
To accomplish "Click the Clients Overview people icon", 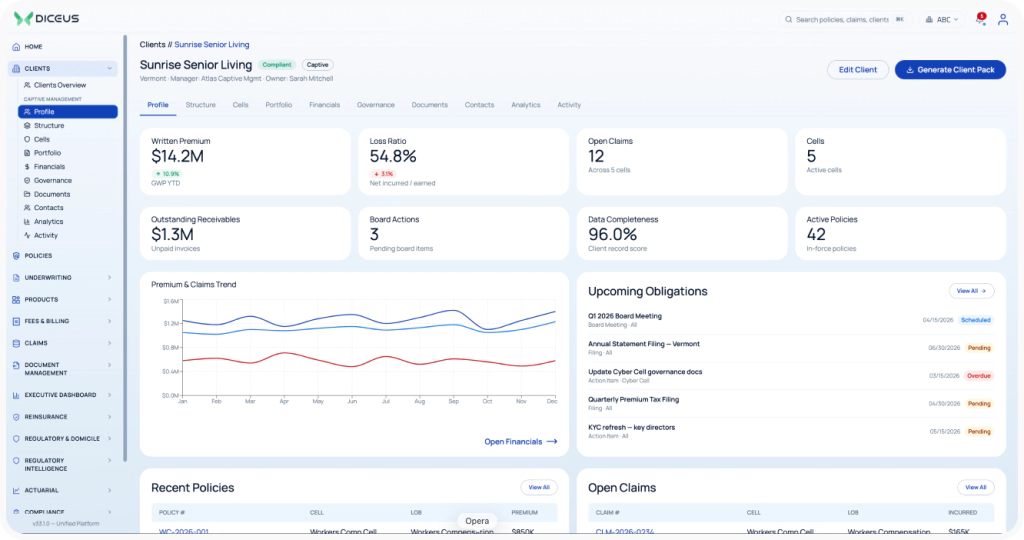I will (x=27, y=85).
